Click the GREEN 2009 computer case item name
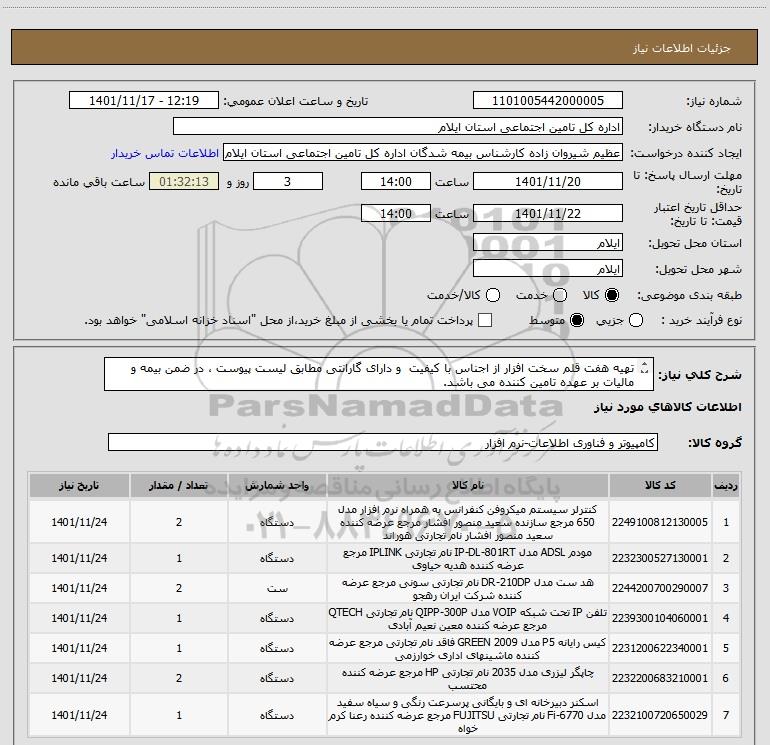Screen dimensions: 770x745 pyautogui.click(x=468, y=648)
